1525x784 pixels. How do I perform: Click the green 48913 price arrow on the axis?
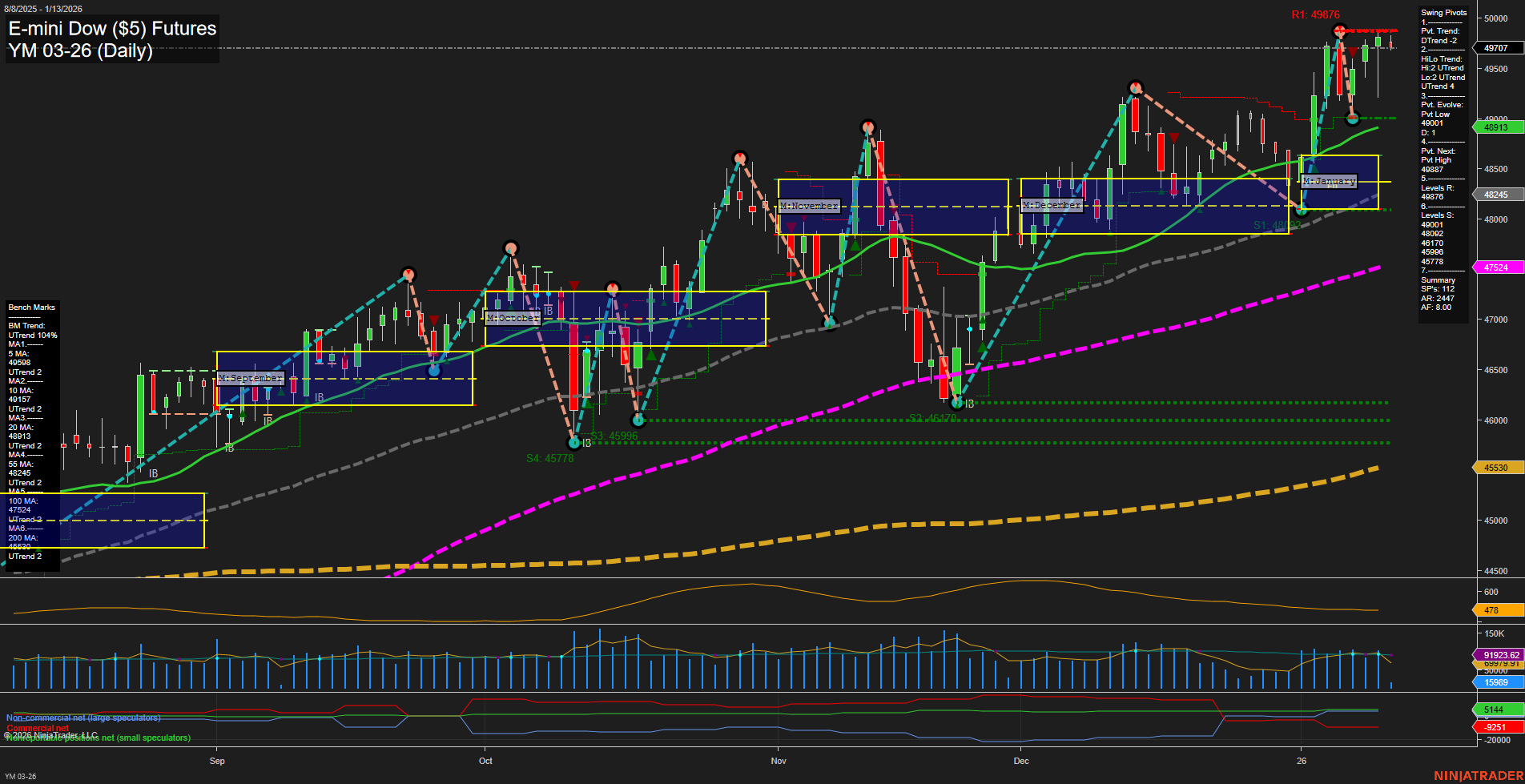pos(1495,127)
